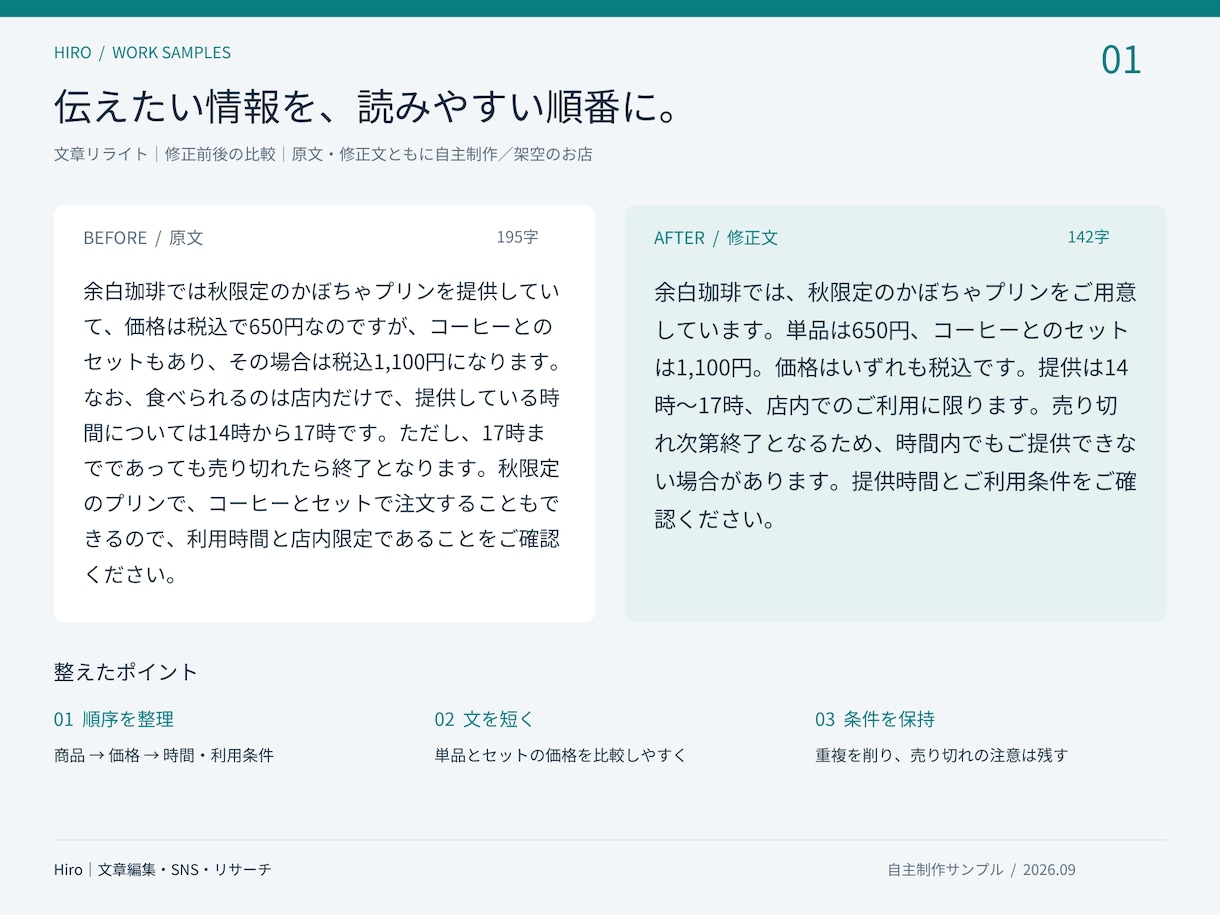
Task: Click the subtitle starting '文章リライト｜修正前後の比較'
Action: coord(323,155)
